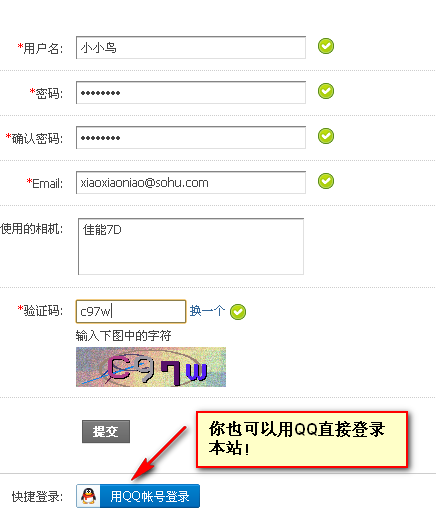Click the QQ penguin icon
This screenshot has width=436, height=515.
tap(88, 496)
